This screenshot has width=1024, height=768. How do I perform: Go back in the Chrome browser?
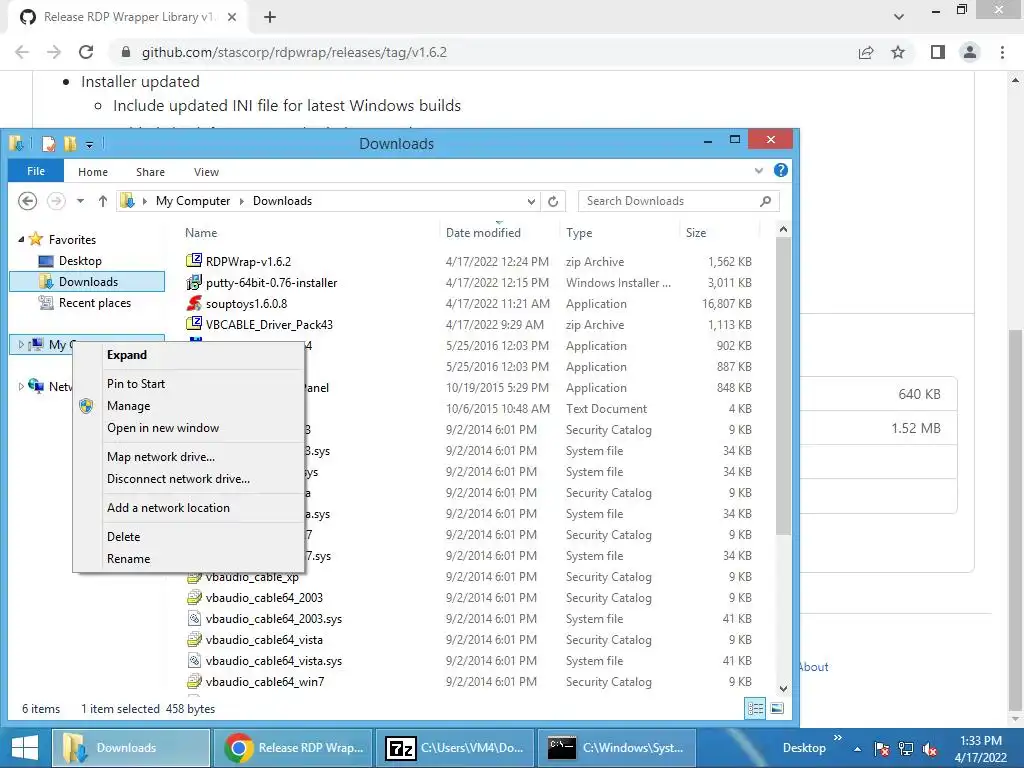[x=22, y=52]
